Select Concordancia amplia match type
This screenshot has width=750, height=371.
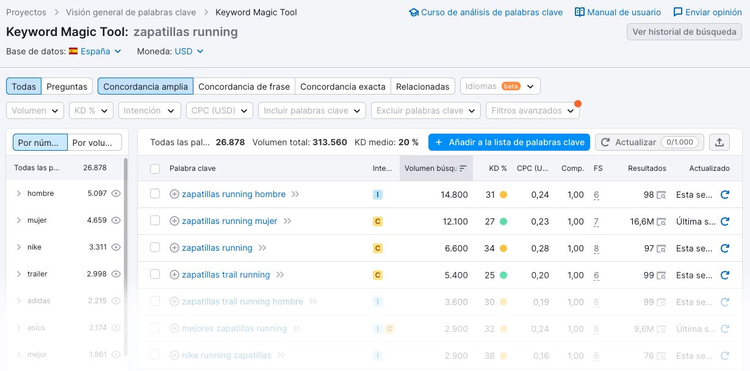145,87
